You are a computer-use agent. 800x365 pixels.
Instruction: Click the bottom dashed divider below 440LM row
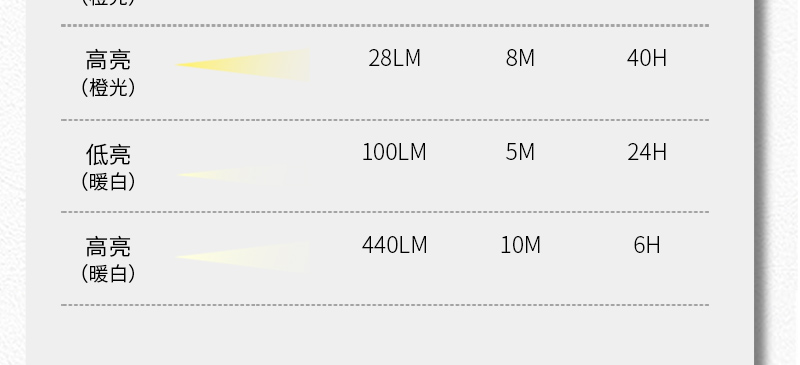point(385,305)
